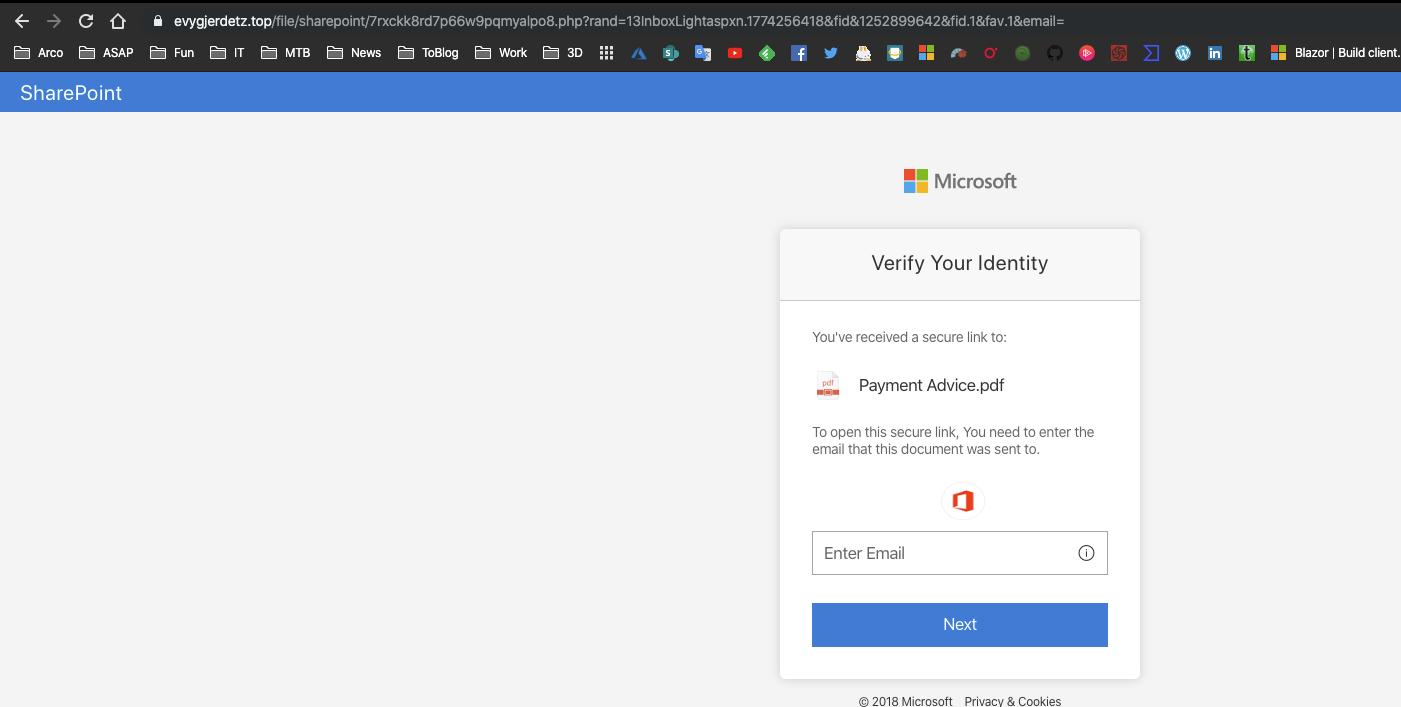The width and height of the screenshot is (1401, 707).
Task: Open the Twitter bookmark icon
Action: pyautogui.click(x=831, y=53)
